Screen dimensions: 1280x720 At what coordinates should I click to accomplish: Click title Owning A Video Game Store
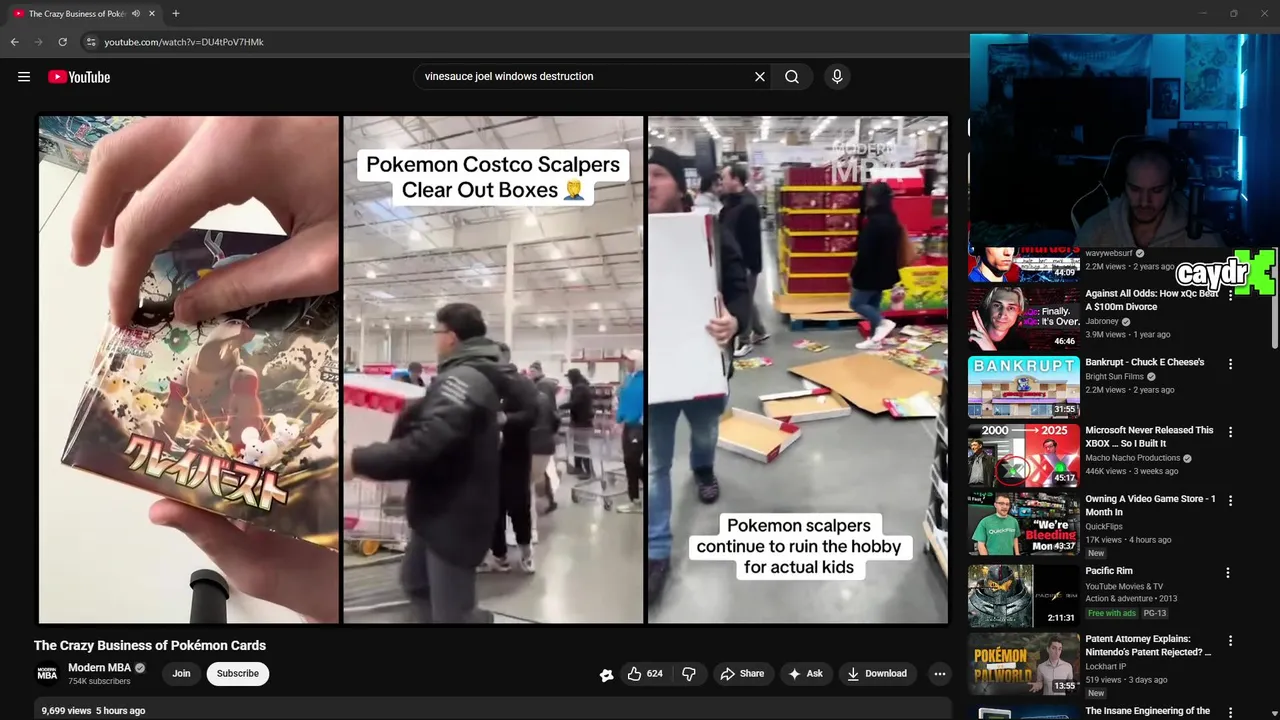pyautogui.click(x=1151, y=505)
